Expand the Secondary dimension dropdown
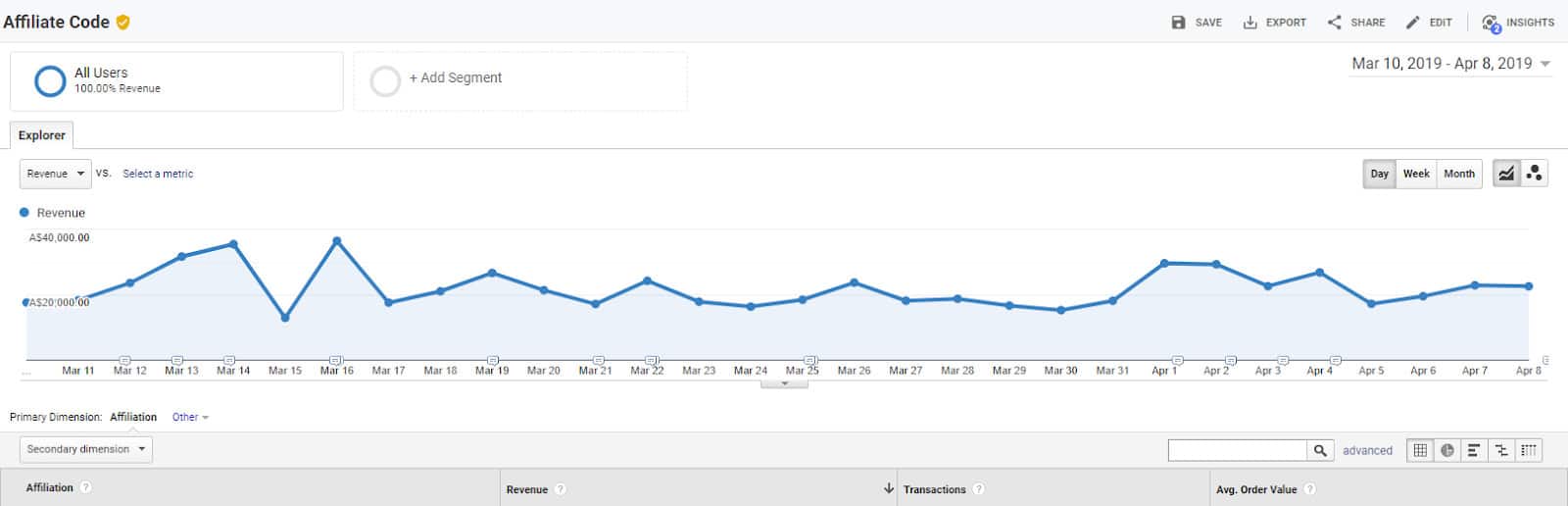 [86, 449]
